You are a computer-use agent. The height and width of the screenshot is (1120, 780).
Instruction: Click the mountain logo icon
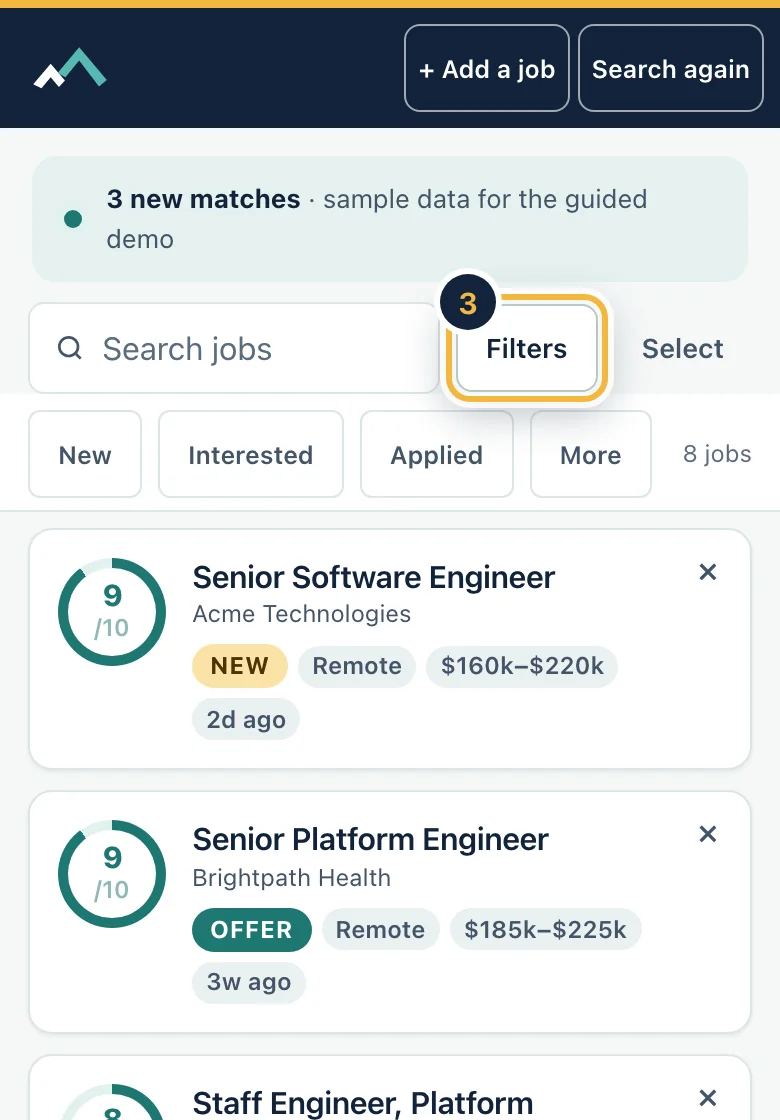coord(70,69)
